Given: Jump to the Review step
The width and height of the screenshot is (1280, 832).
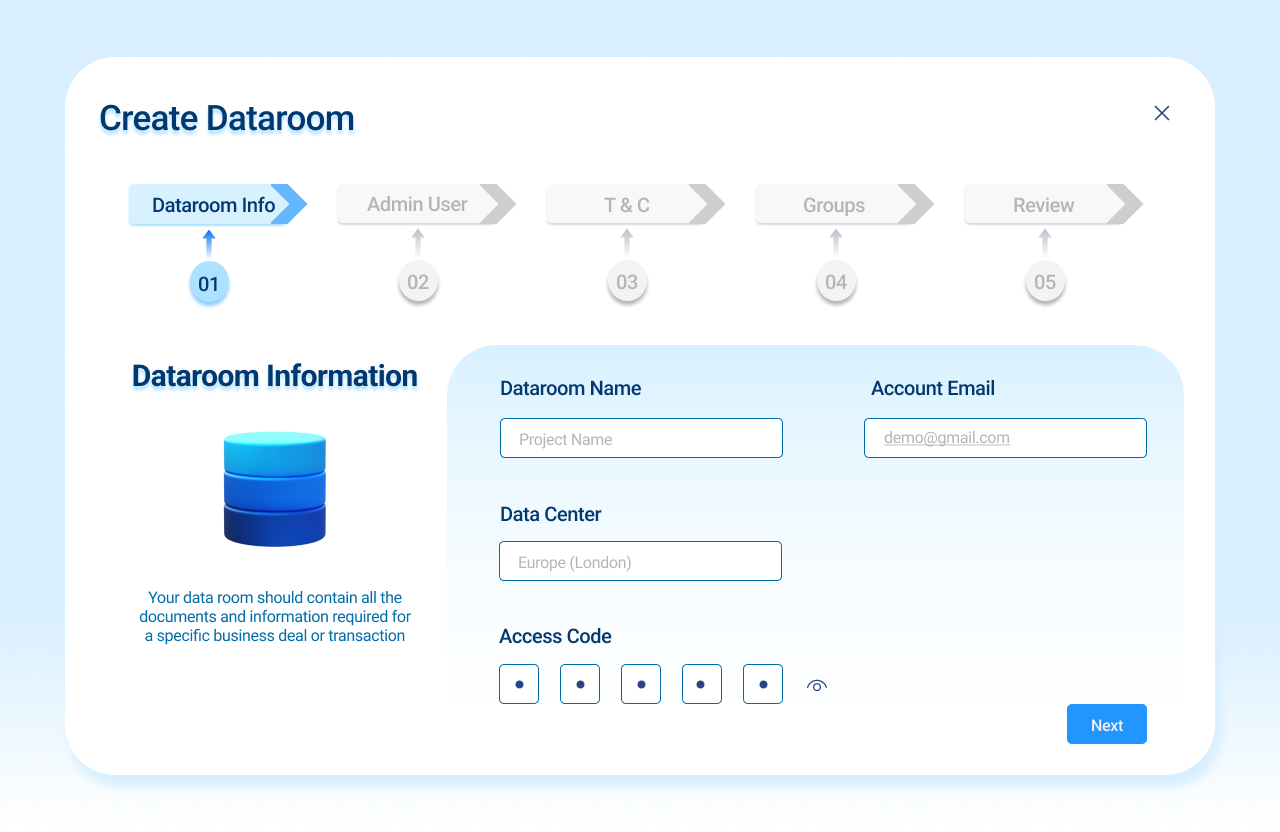Looking at the screenshot, I should point(1053,204).
